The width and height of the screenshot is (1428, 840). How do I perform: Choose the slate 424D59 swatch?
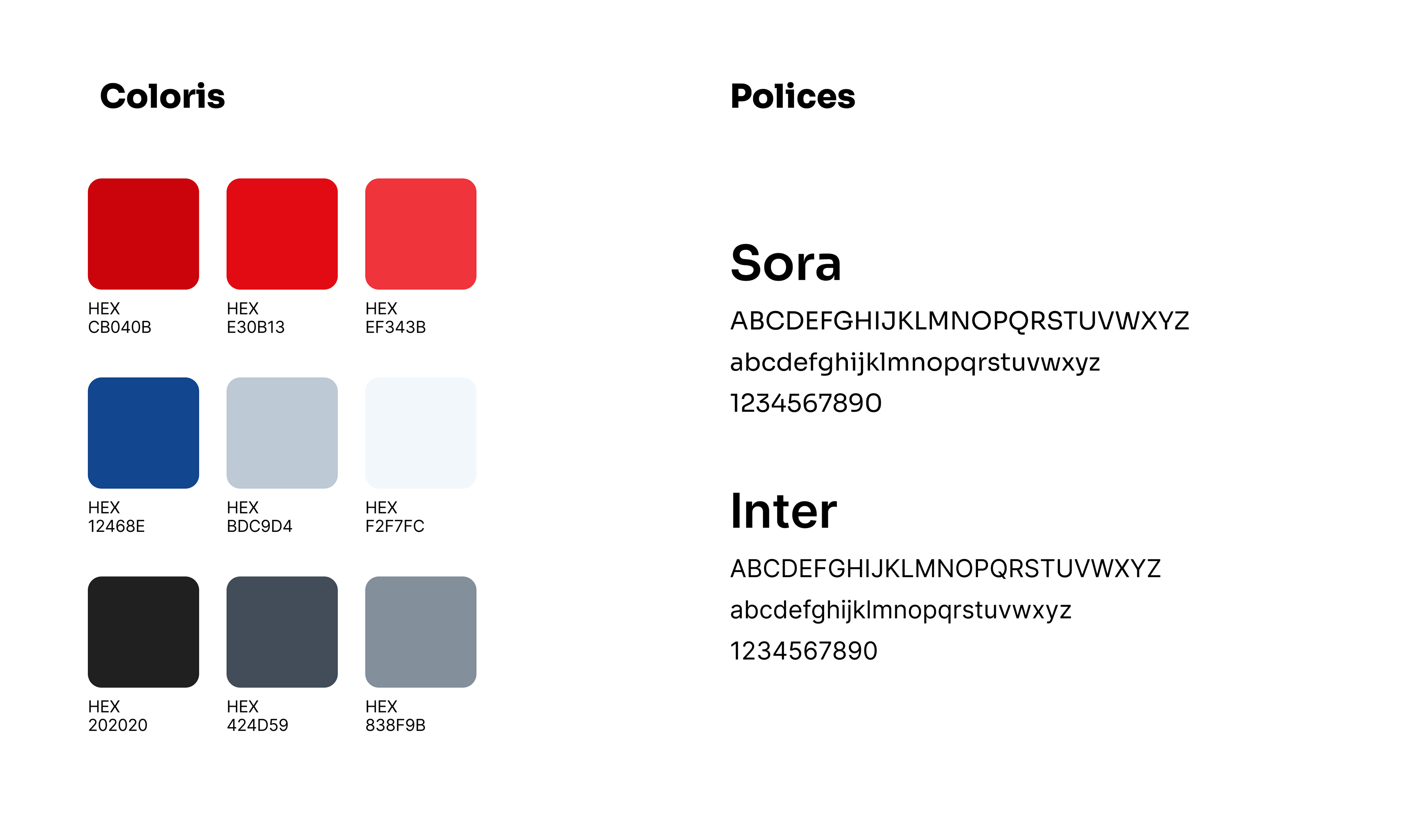[282, 632]
